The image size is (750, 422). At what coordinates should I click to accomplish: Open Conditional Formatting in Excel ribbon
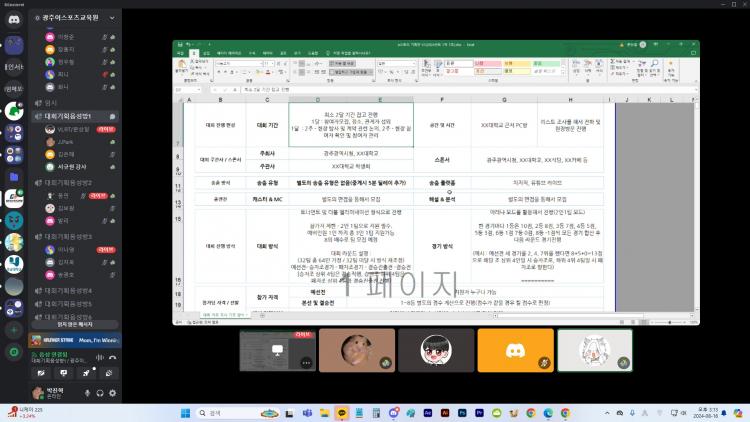426,67
